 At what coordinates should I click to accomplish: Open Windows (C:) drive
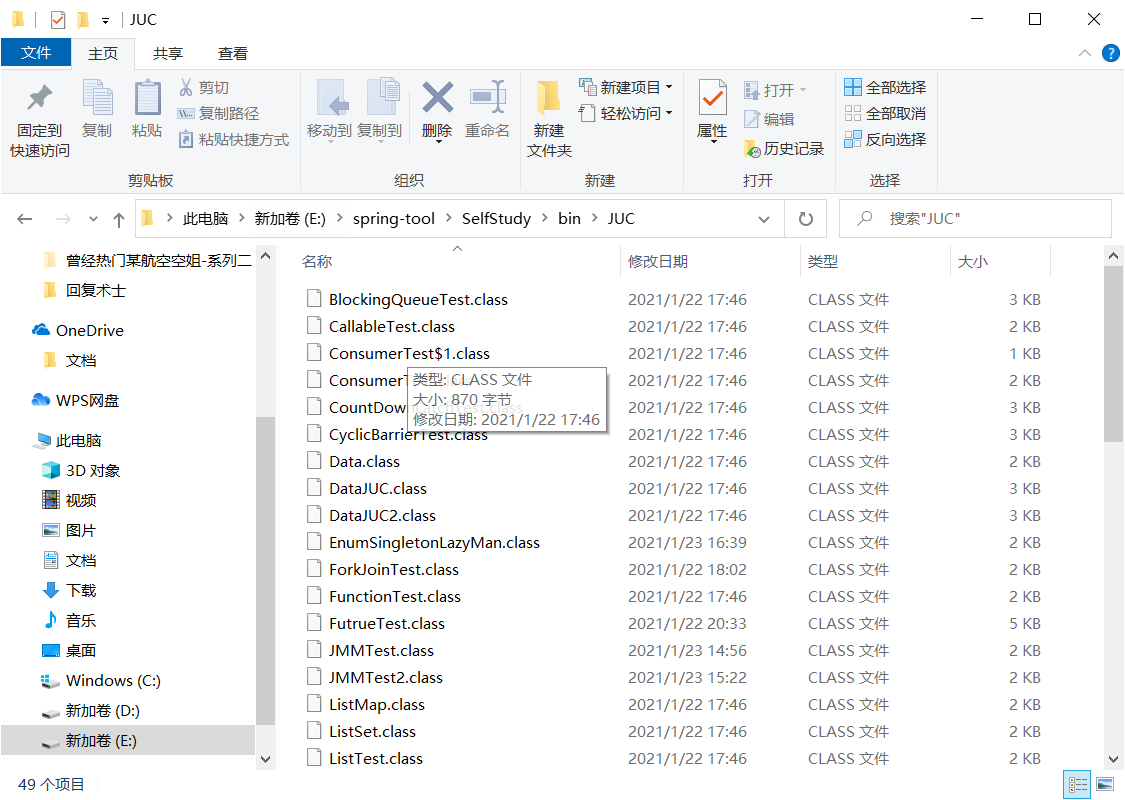pyautogui.click(x=113, y=680)
